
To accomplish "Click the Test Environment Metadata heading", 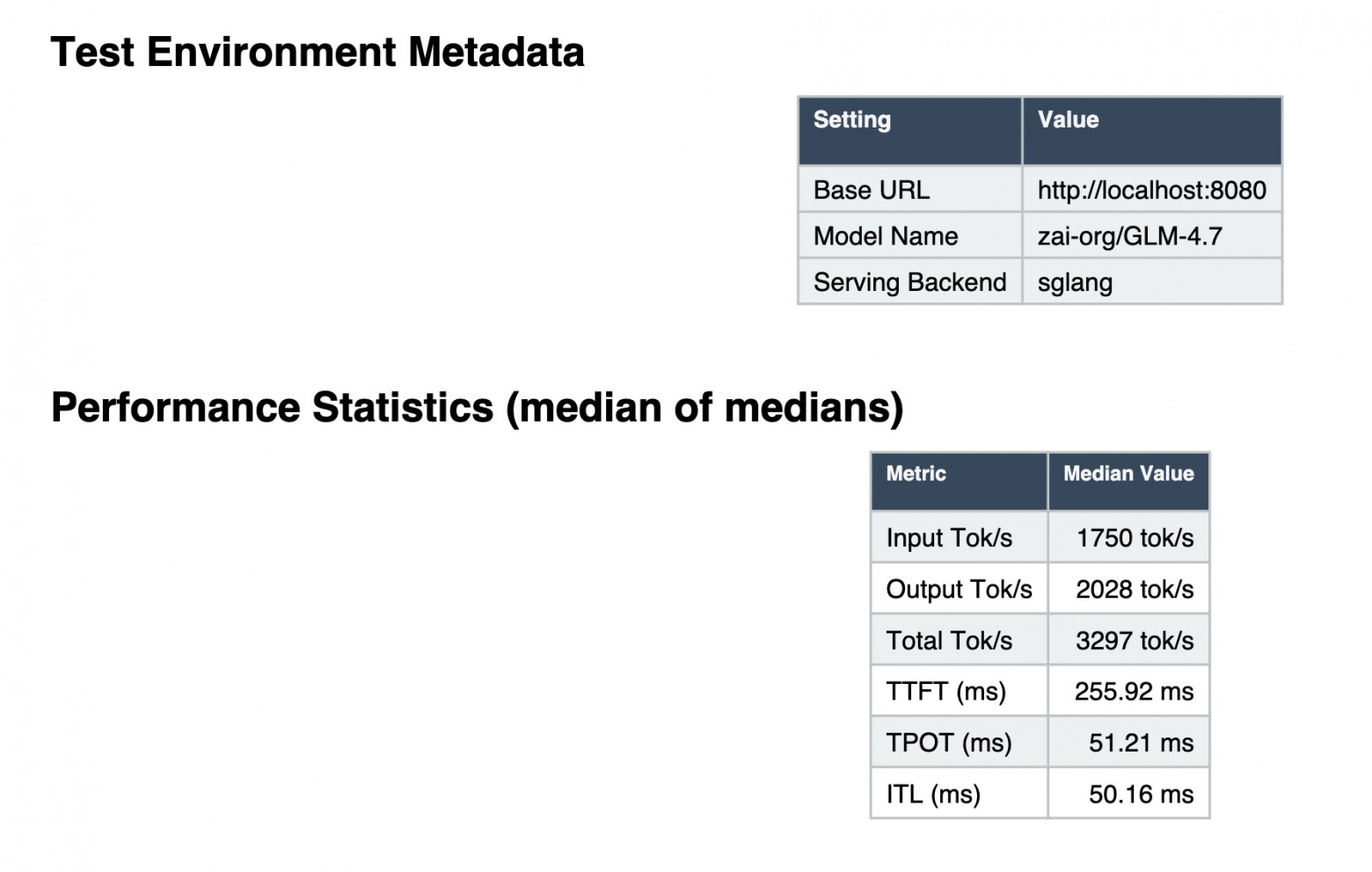I will tap(317, 52).
